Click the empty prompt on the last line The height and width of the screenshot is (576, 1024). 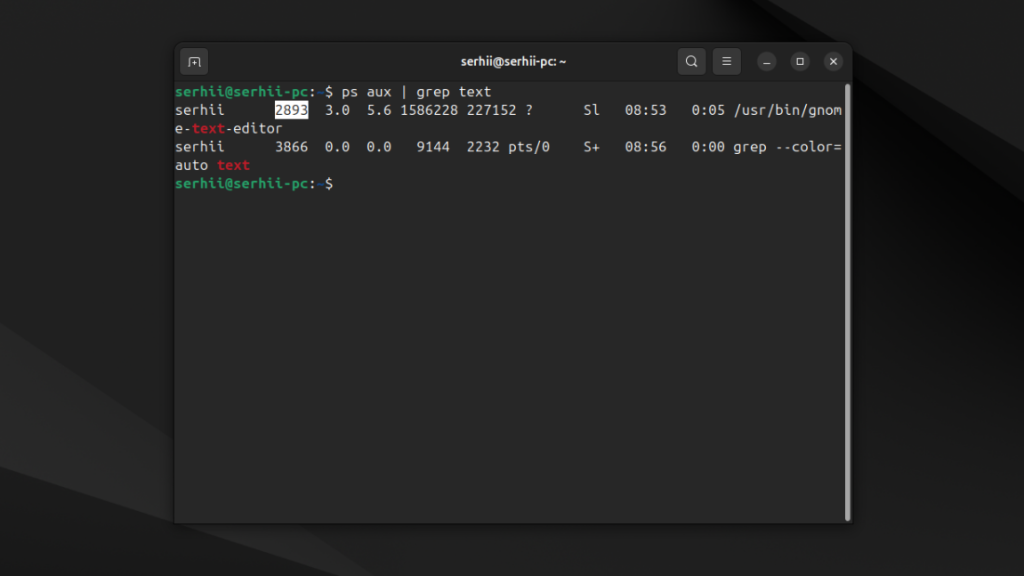coord(254,184)
